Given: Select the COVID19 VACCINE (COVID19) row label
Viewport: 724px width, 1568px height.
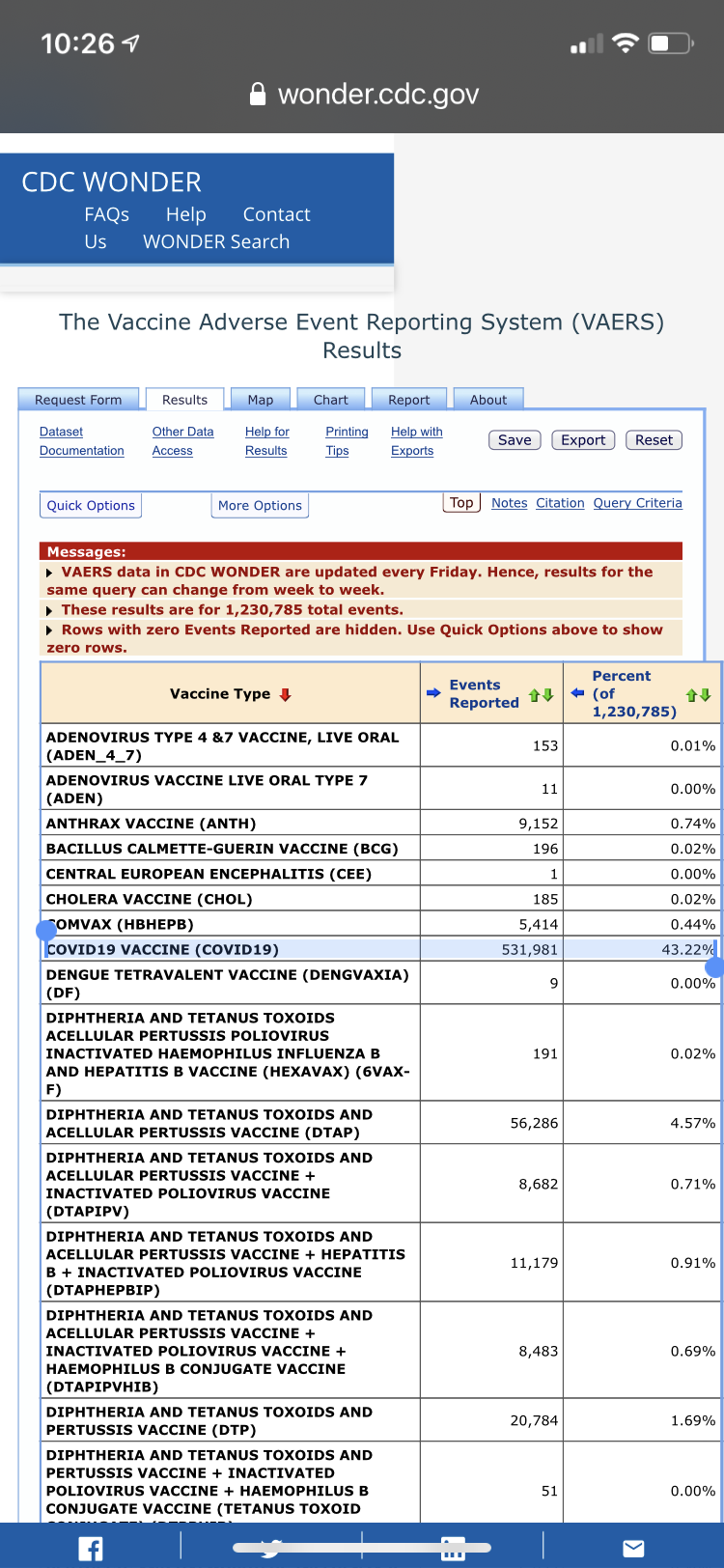Looking at the screenshot, I should point(163,950).
